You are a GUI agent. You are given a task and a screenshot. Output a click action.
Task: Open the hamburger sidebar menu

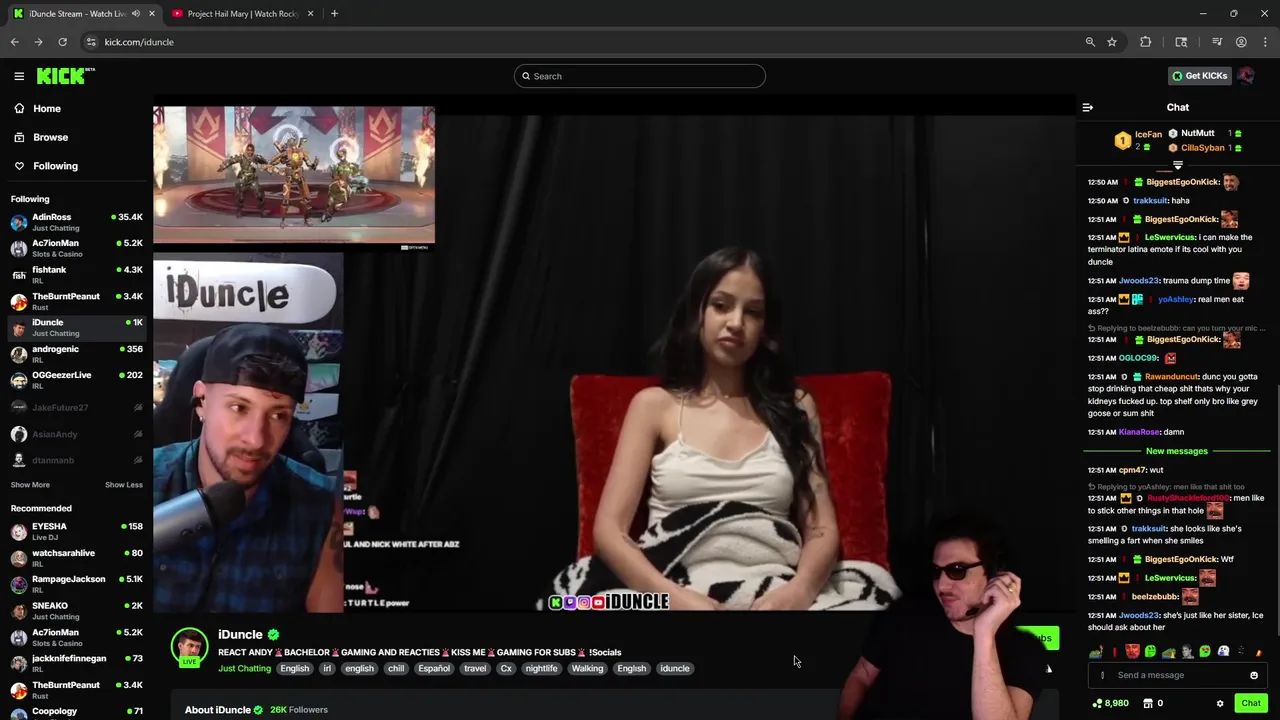(x=19, y=76)
